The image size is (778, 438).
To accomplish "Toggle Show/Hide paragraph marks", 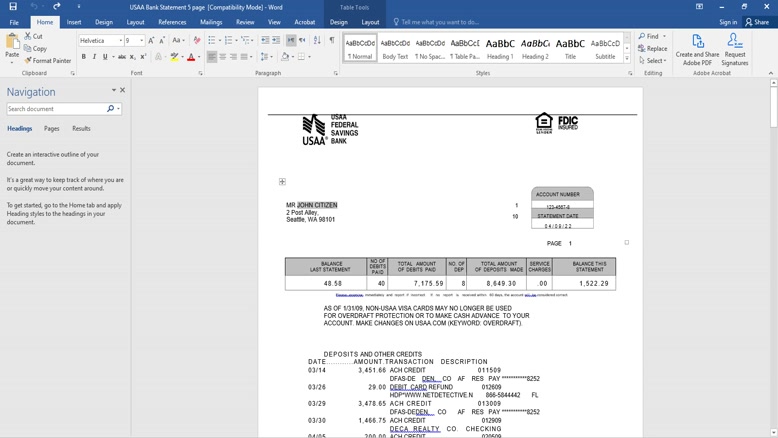I will point(332,41).
